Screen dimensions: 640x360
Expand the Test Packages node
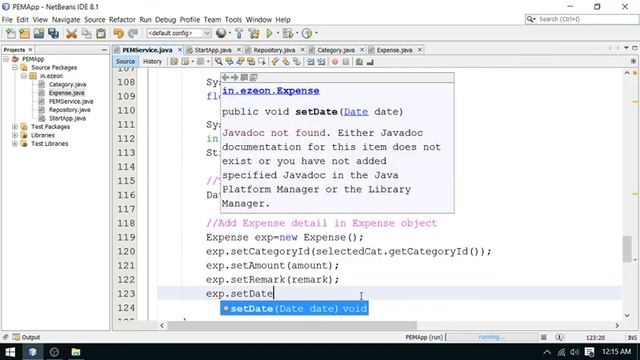click(x=15, y=127)
